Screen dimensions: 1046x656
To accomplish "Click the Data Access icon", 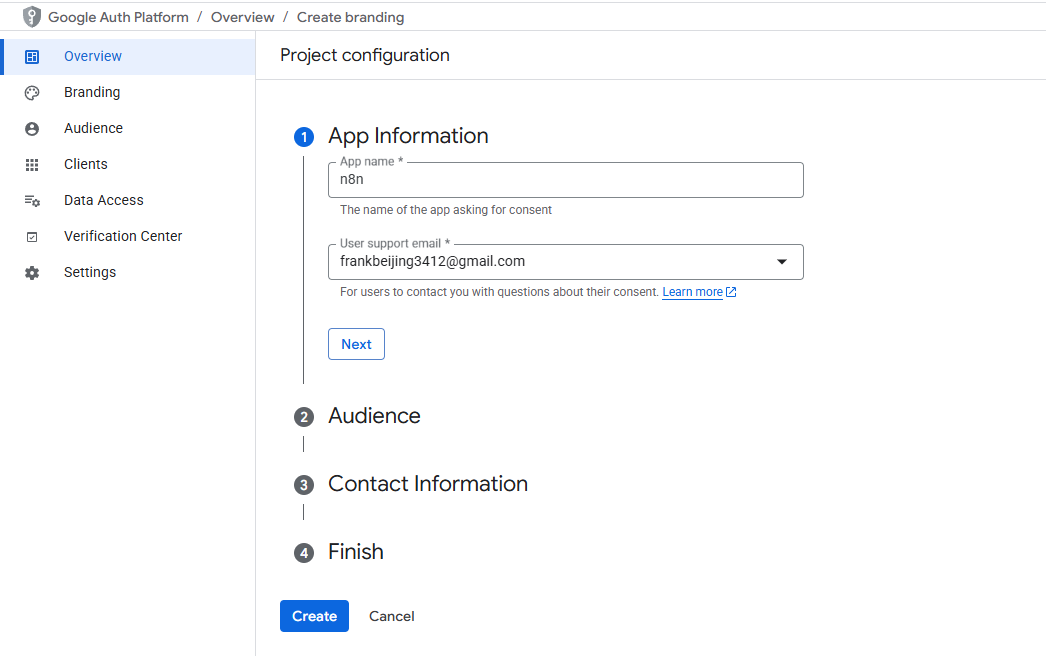I will pyautogui.click(x=32, y=201).
